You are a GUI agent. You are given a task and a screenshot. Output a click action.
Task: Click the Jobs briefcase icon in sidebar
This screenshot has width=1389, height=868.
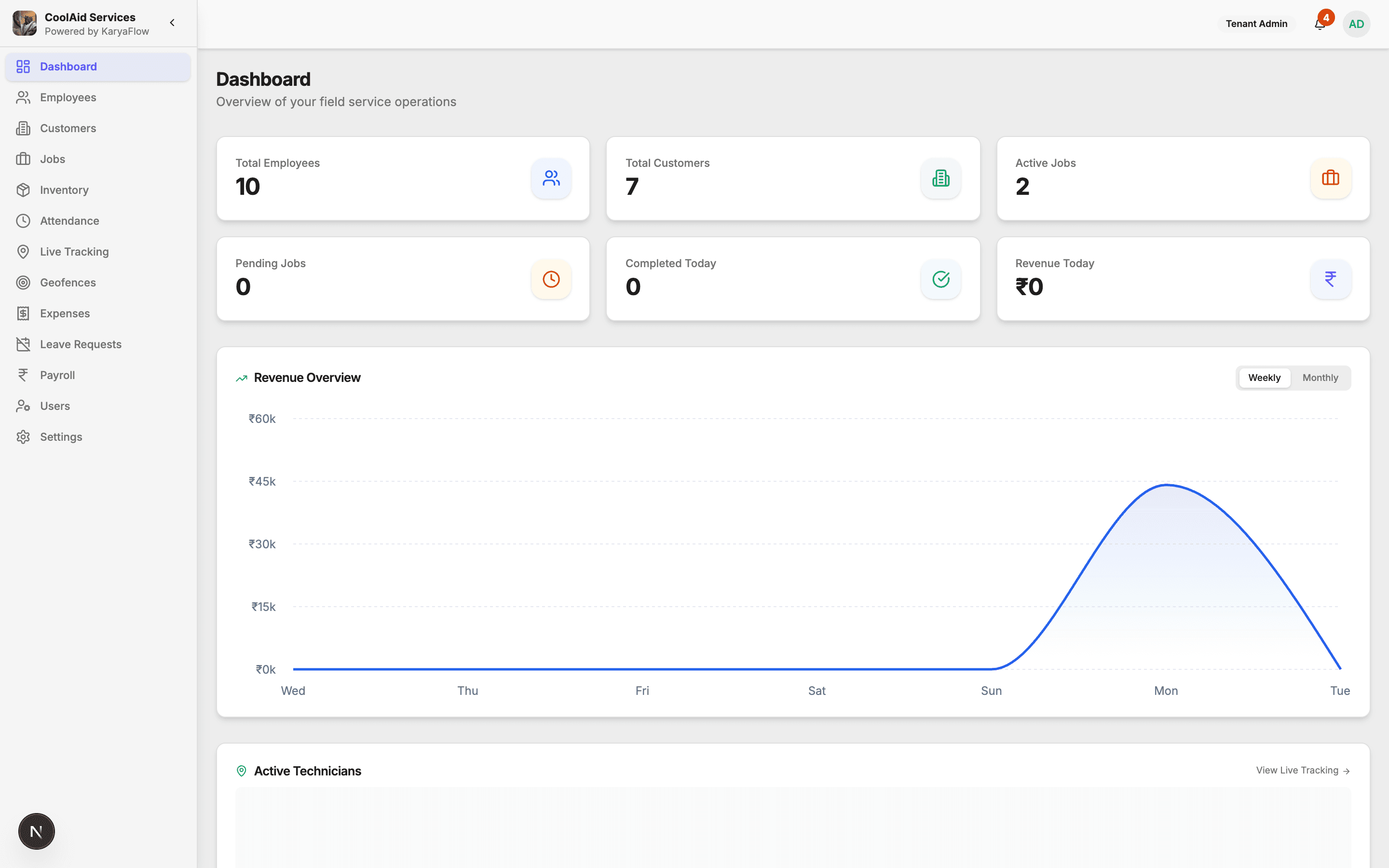point(23,159)
